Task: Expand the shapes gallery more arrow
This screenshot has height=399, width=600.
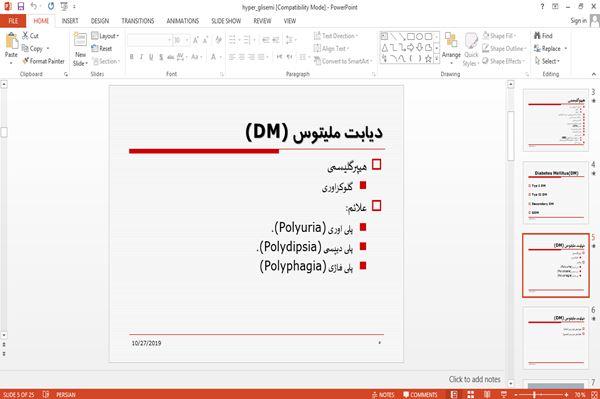Action: pos(436,58)
